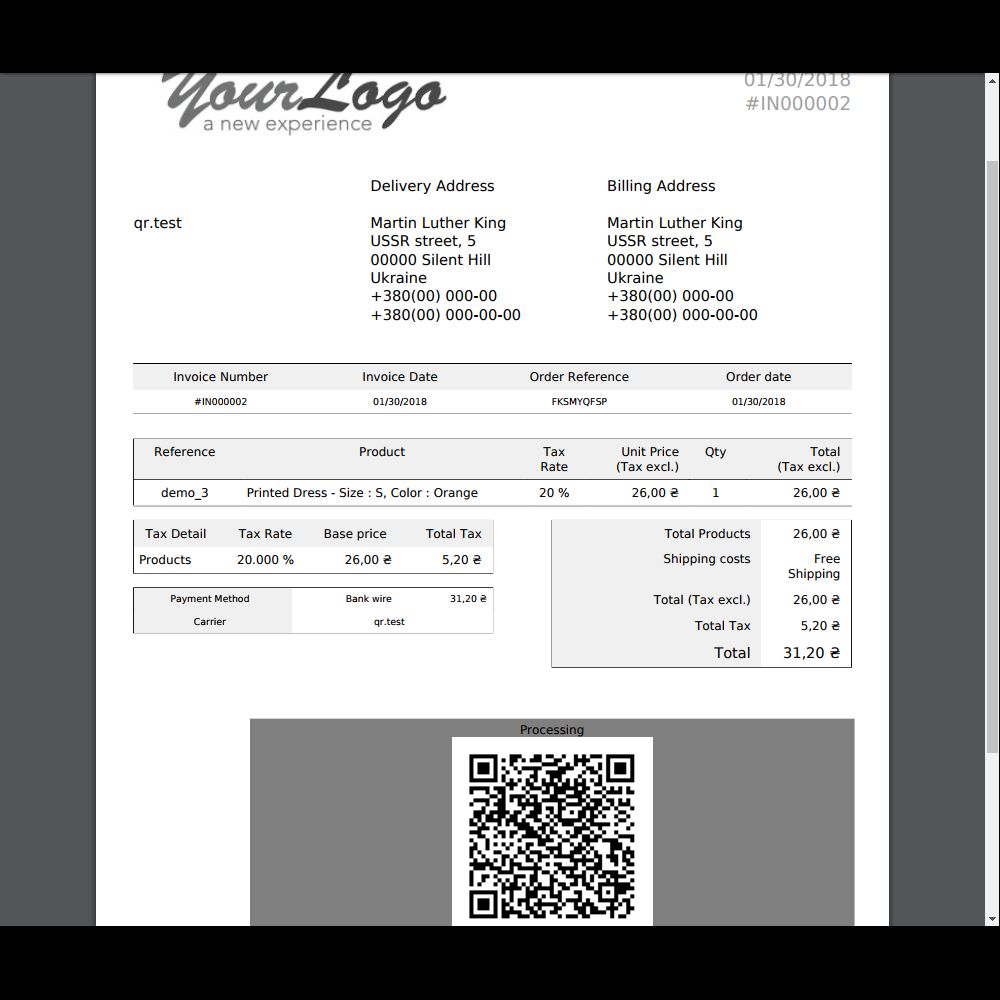Click the scrollbar down arrow
This screenshot has width=1000, height=1000.
[x=992, y=919]
